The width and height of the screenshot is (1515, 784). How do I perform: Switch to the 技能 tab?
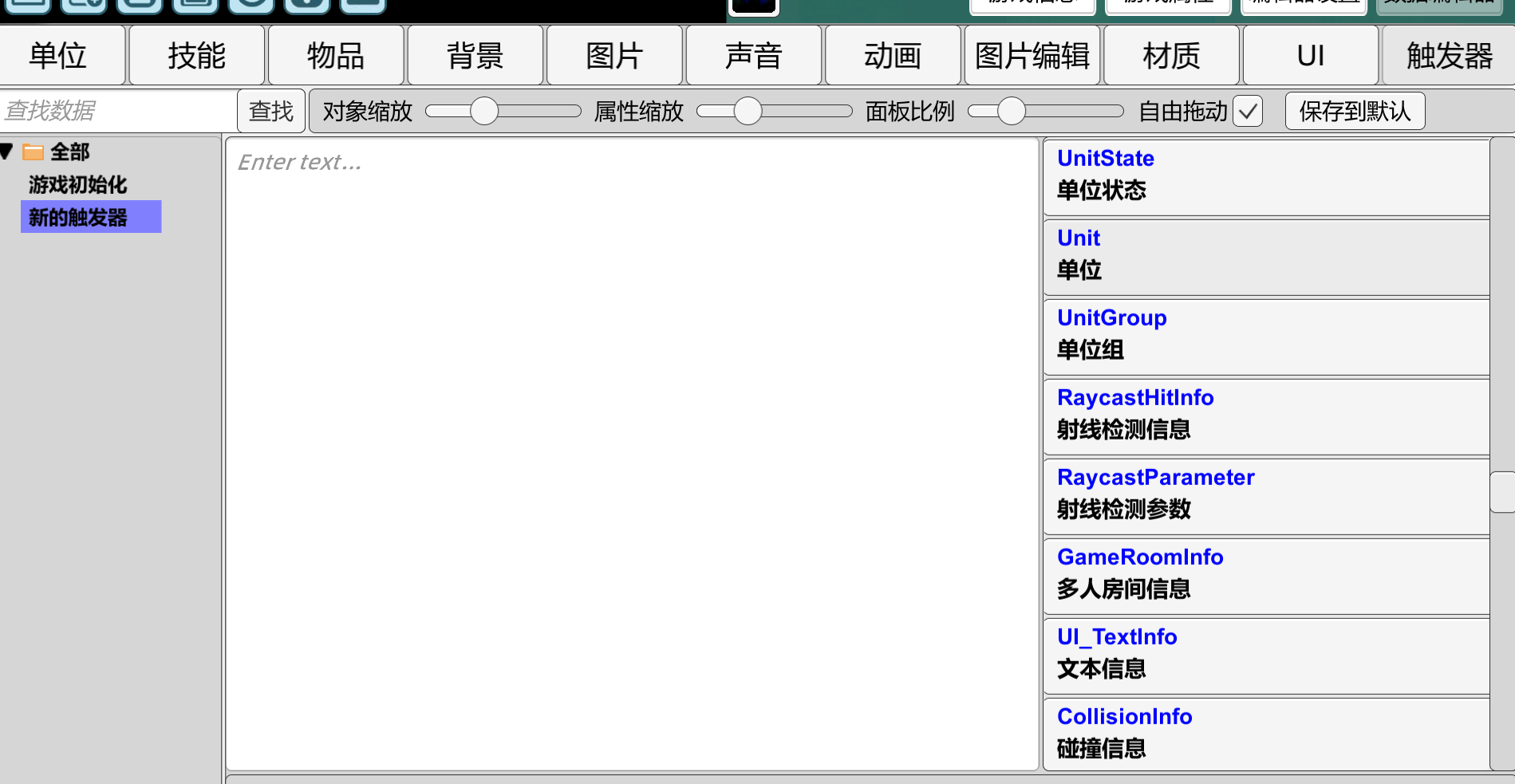(x=197, y=56)
